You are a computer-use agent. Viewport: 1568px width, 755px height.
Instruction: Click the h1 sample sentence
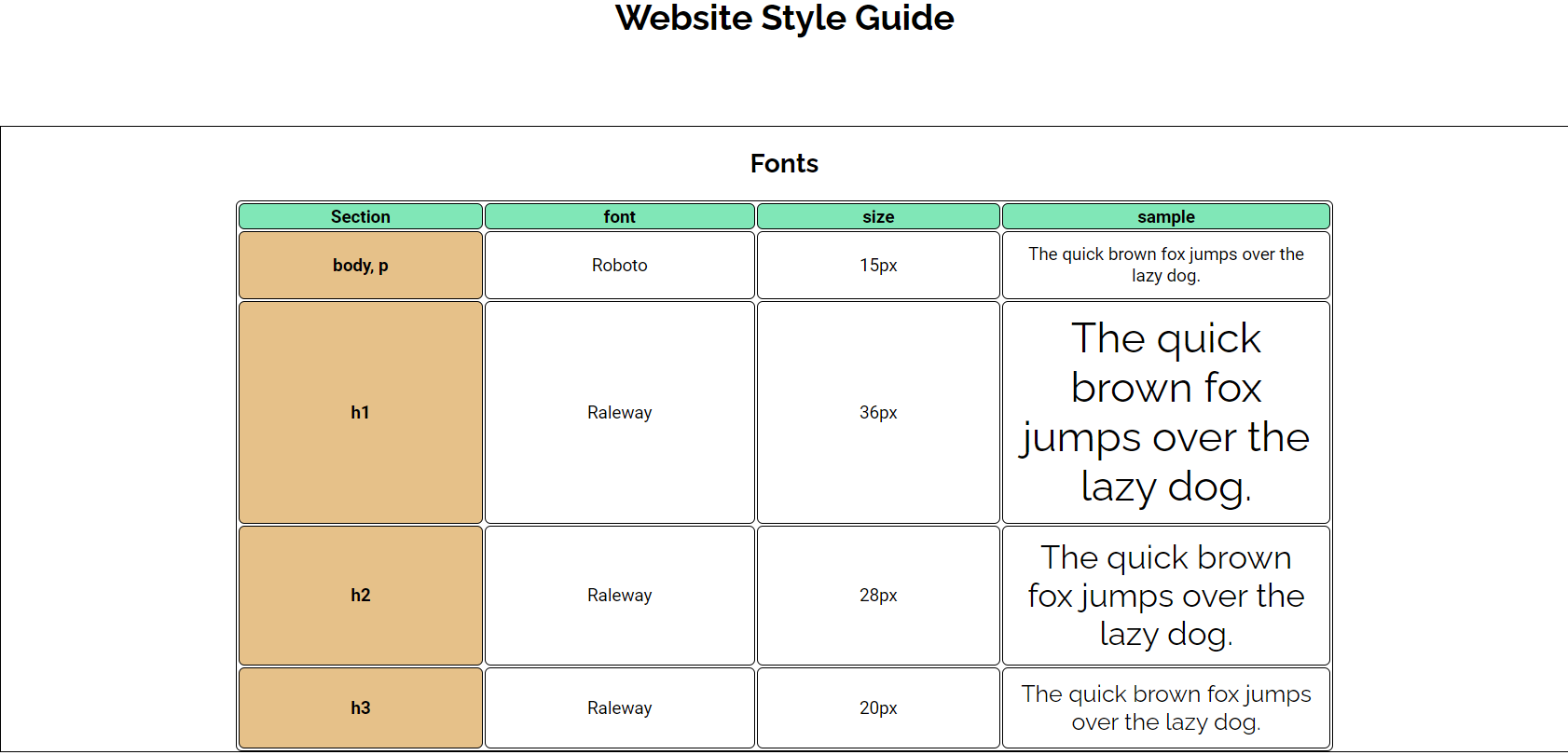[x=1166, y=413]
